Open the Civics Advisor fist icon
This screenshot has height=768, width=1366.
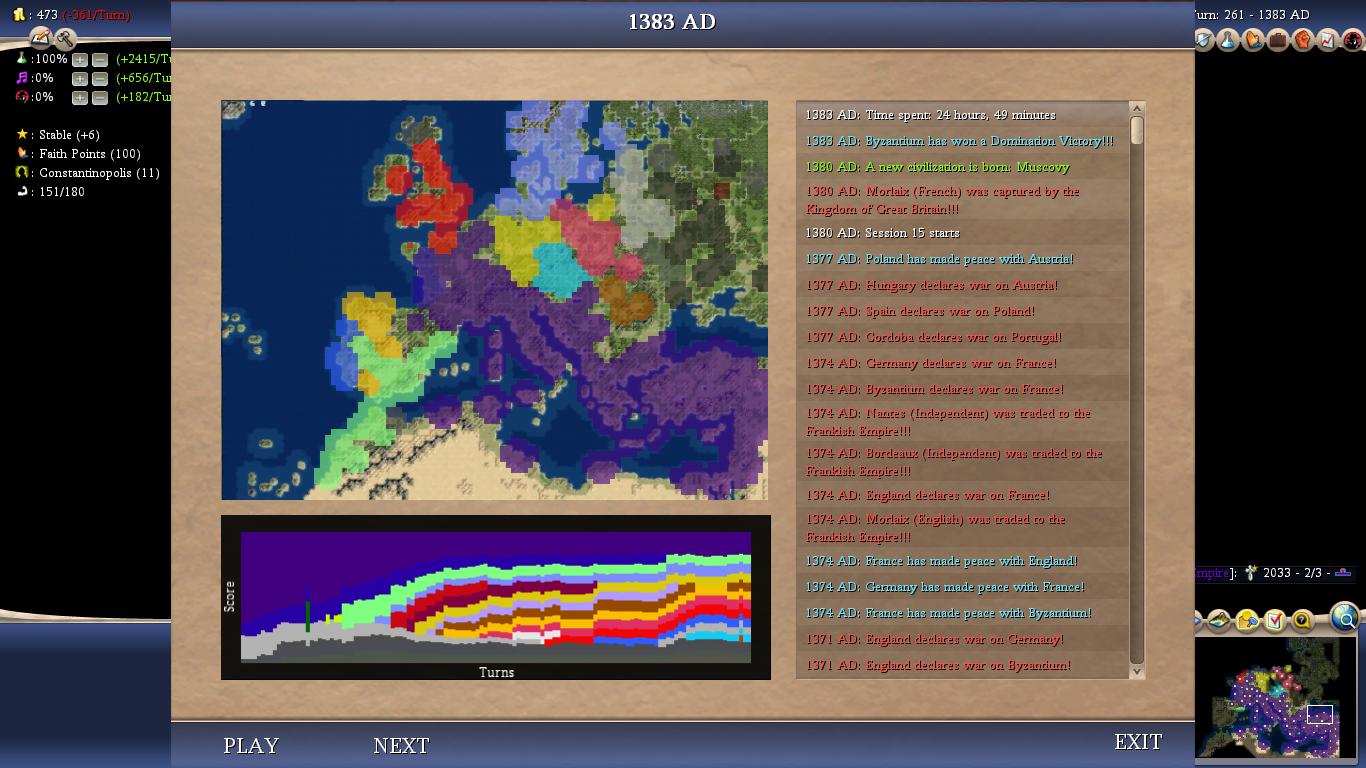pos(1303,40)
